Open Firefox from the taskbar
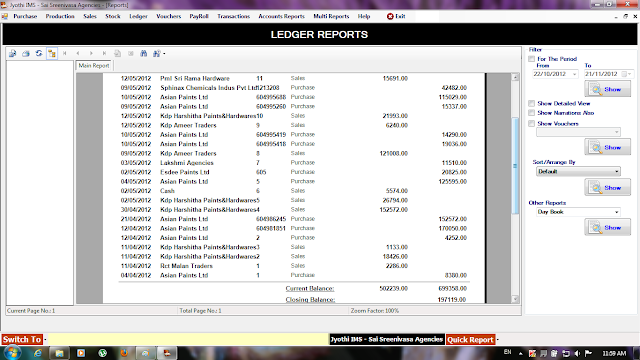Screen dimensions: 640x360 124,353
